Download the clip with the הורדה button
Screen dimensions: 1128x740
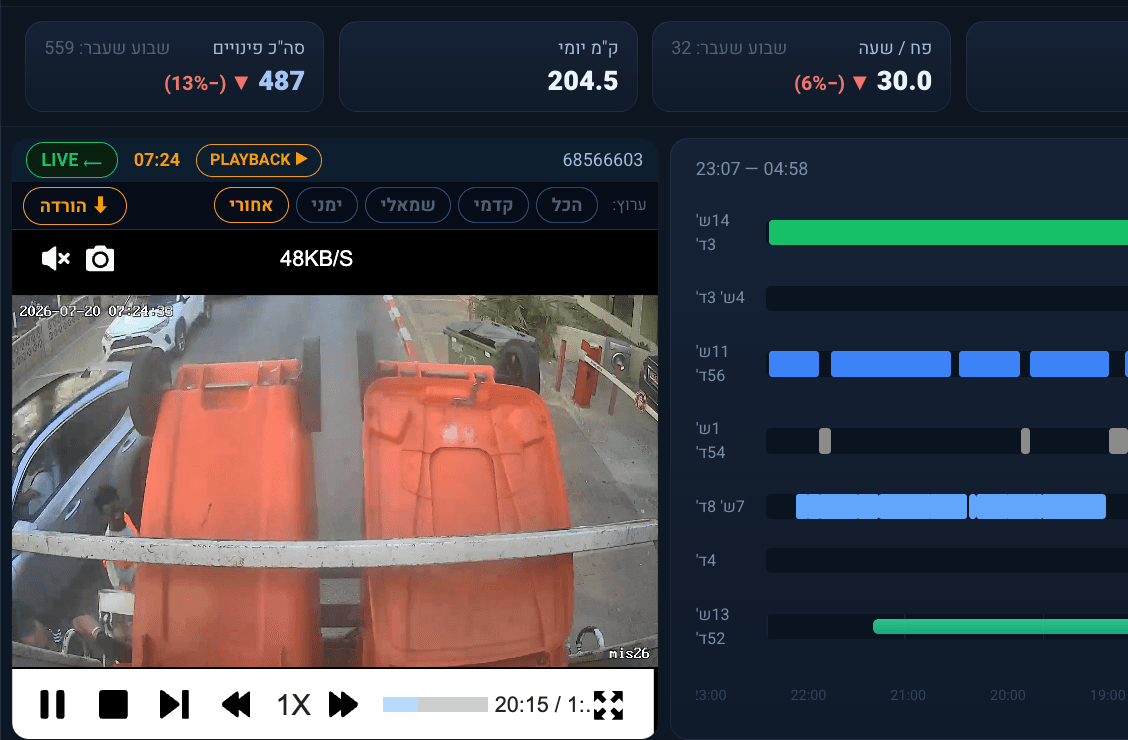75,206
